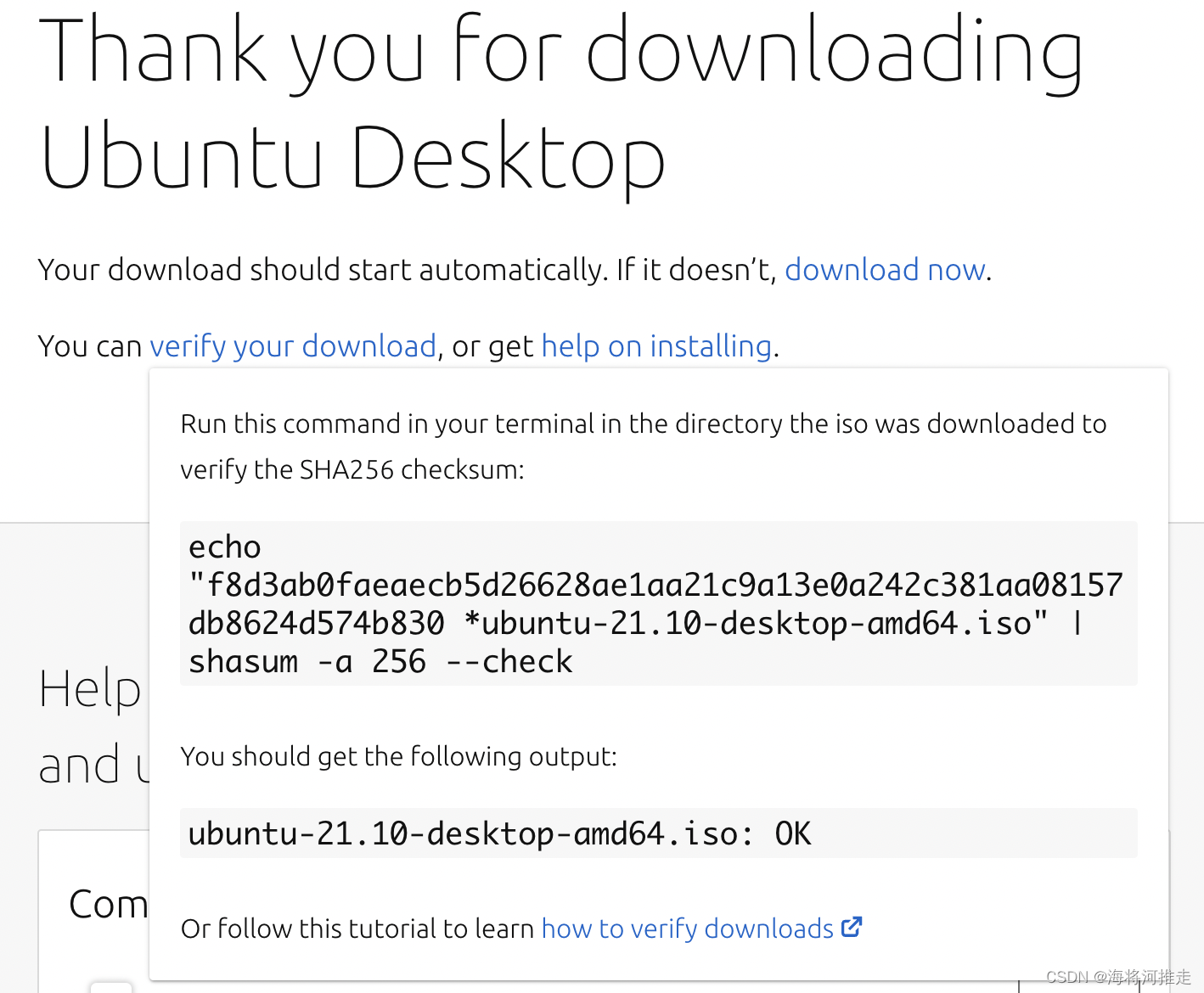
Task: Click the external-link icon beside the tutorial link
Action: coord(852,926)
